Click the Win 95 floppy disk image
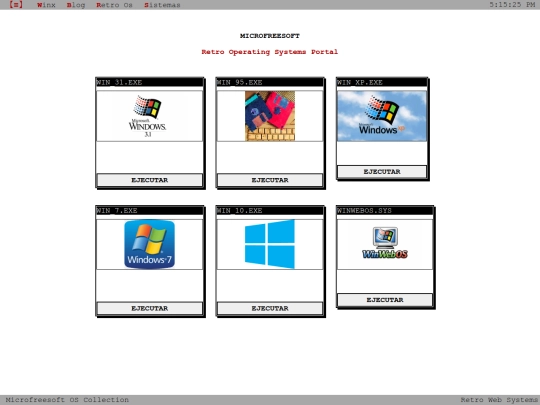Image resolution: width=540 pixels, height=405 pixels. point(270,116)
